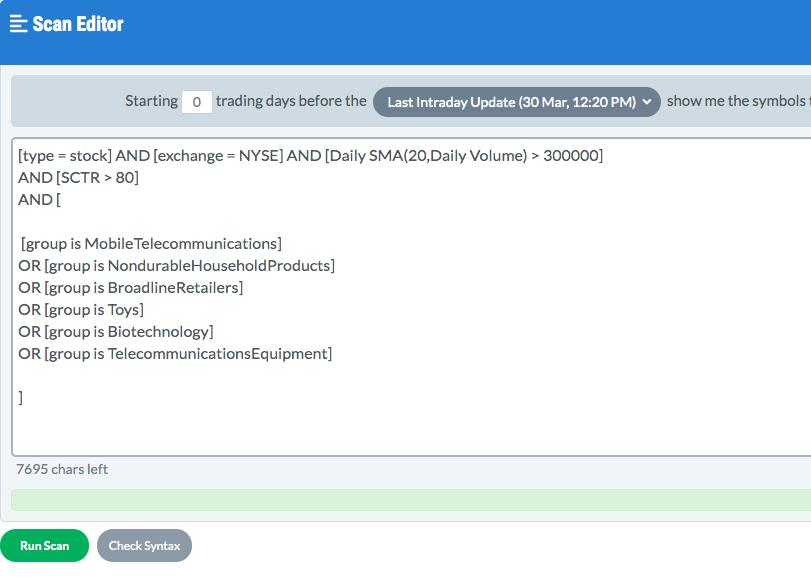811x577 pixels.
Task: Click the green syntax status bar
Action: pyautogui.click(x=411, y=500)
